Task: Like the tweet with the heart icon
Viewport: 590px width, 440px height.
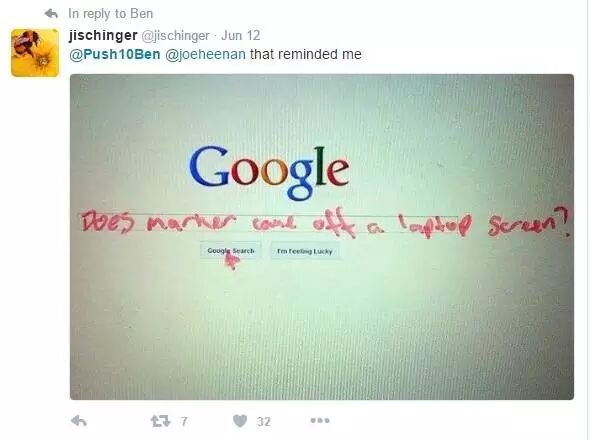Action: pos(240,421)
